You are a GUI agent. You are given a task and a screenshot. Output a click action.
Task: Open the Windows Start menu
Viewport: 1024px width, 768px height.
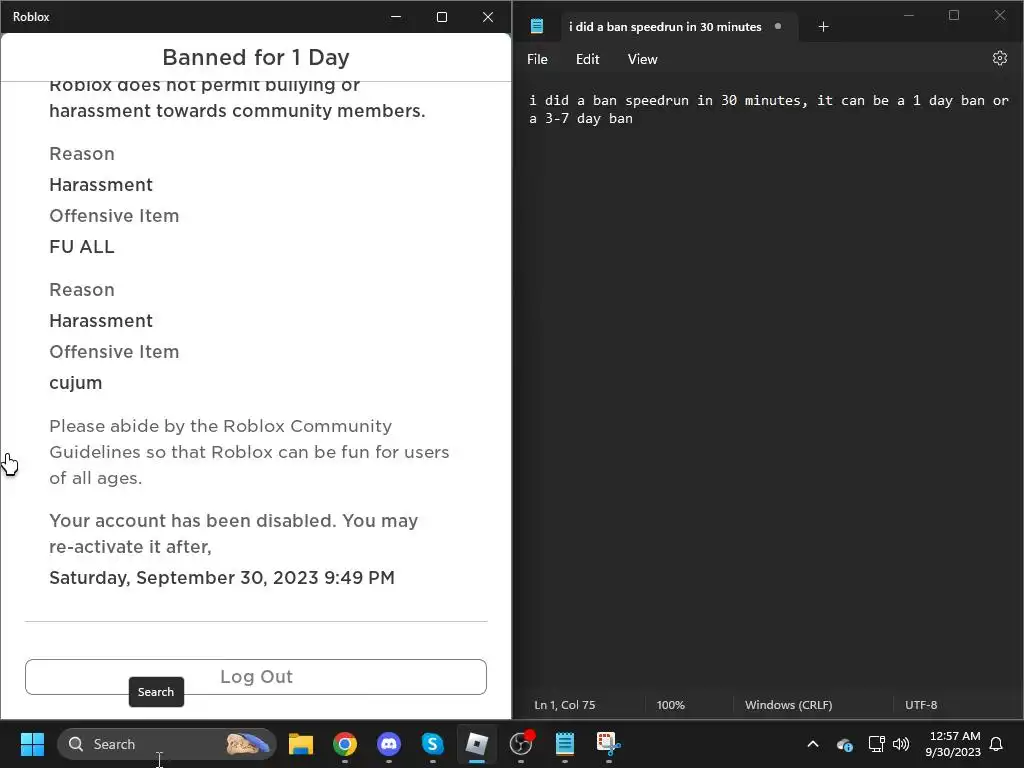click(x=32, y=744)
